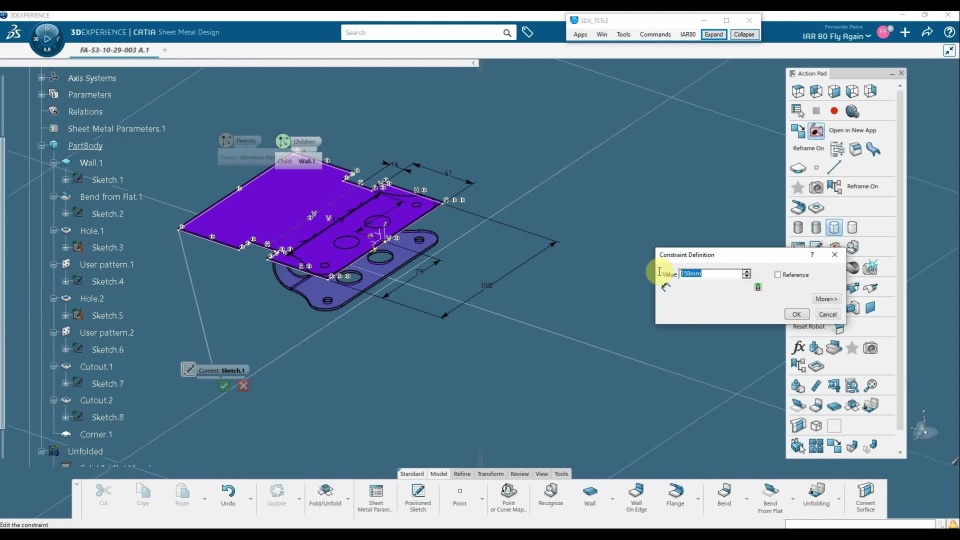
Task: Click the Expand button
Action: [x=714, y=34]
